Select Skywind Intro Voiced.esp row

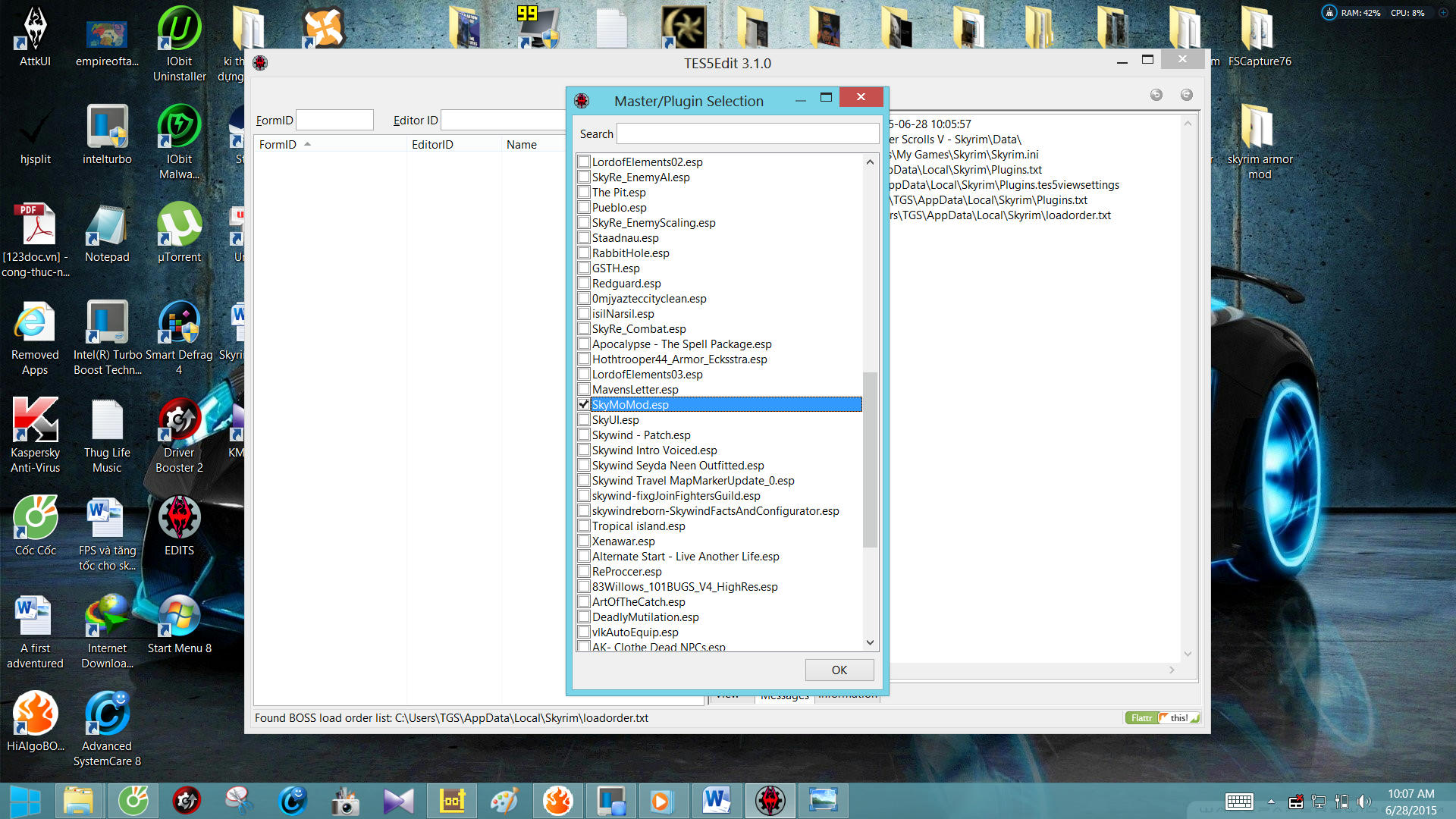pos(719,450)
